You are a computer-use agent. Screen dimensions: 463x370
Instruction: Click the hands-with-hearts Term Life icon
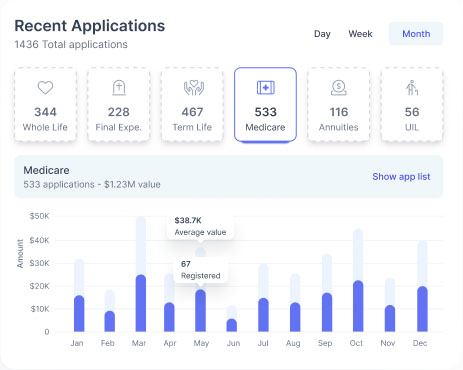point(194,88)
